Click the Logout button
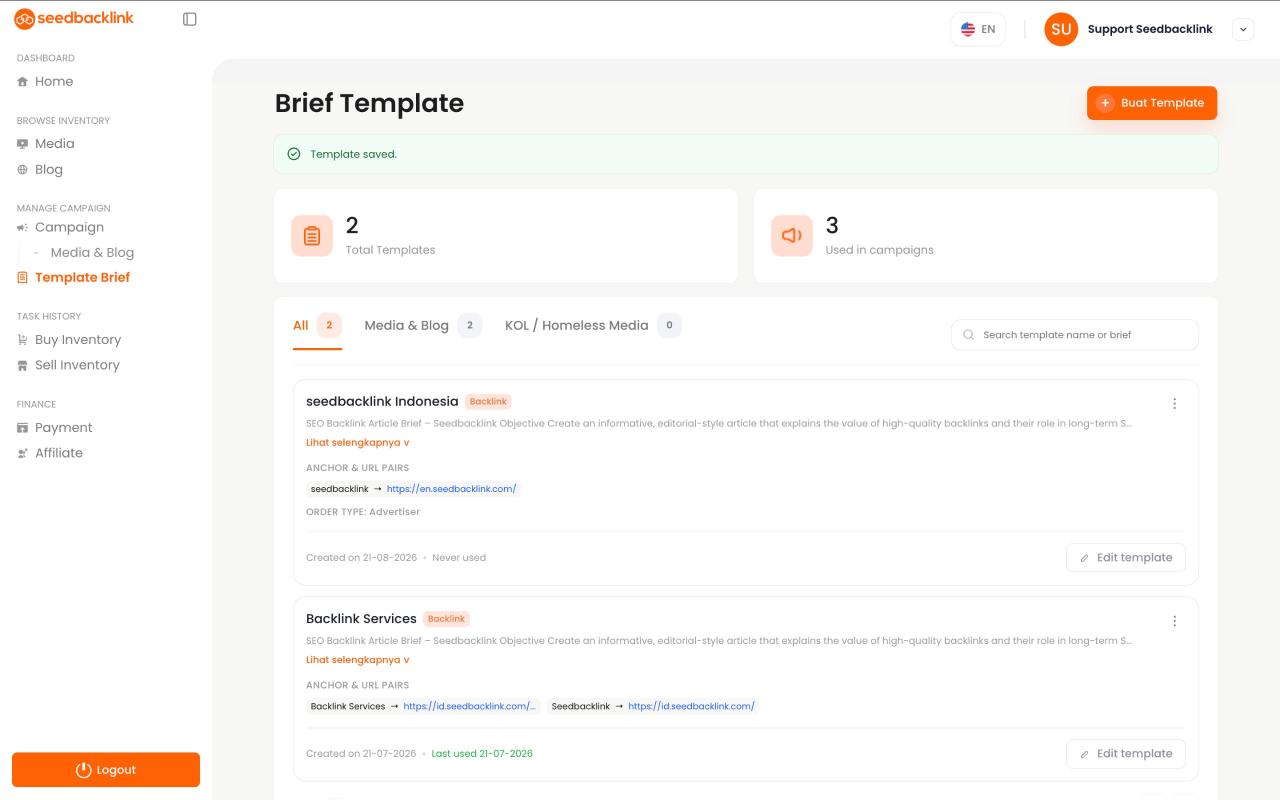The width and height of the screenshot is (1280, 800). tap(106, 770)
